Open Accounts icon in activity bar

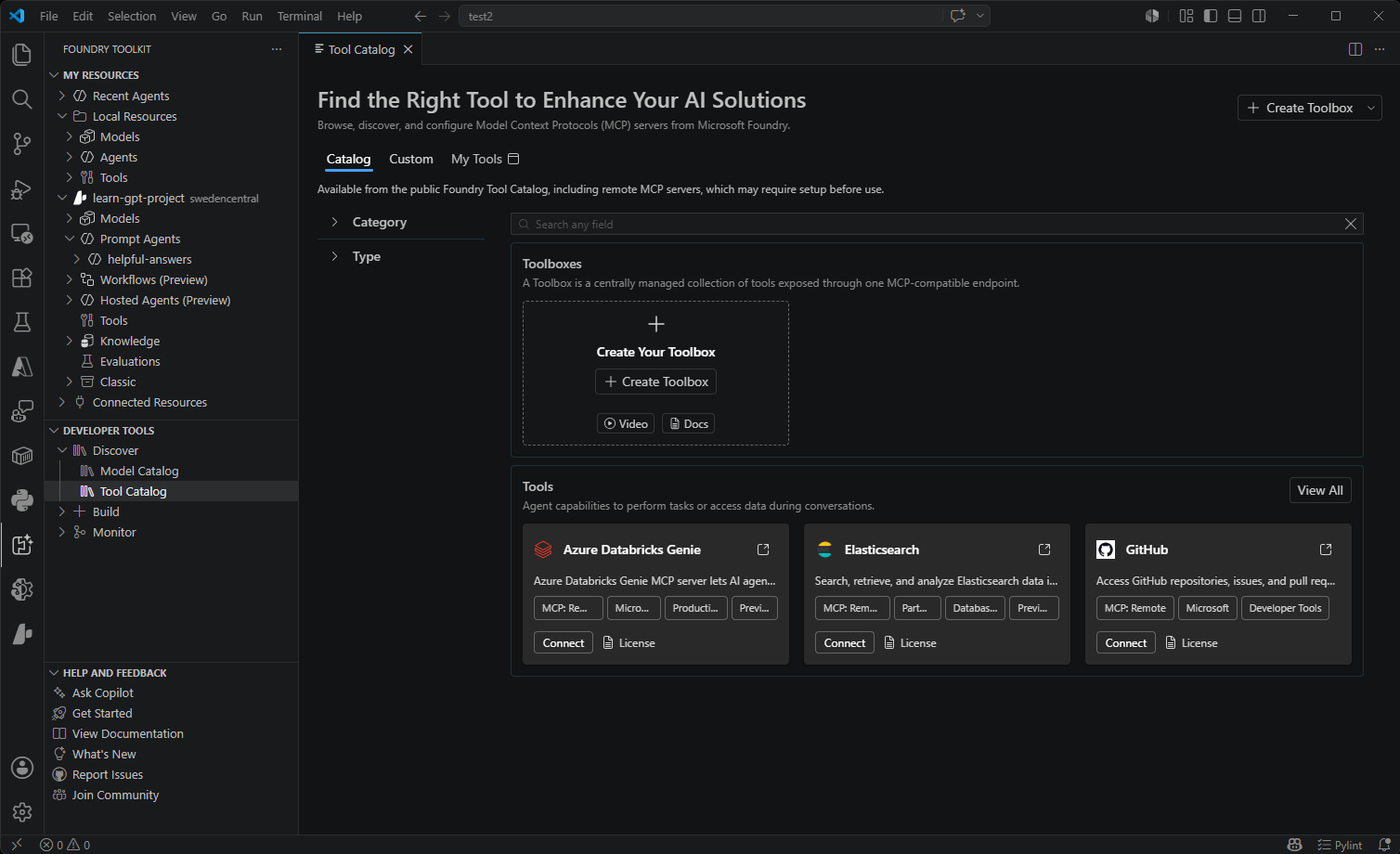pyautogui.click(x=21, y=768)
